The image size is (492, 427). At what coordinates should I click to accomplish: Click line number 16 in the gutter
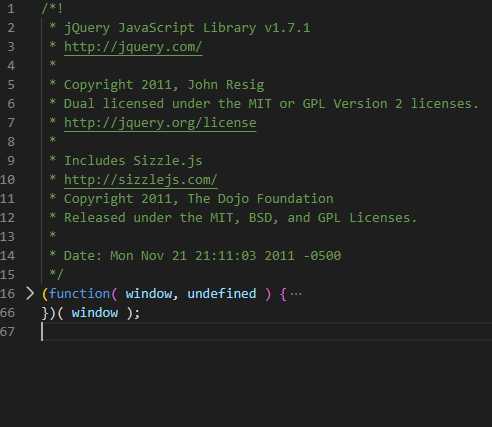tap(8, 294)
